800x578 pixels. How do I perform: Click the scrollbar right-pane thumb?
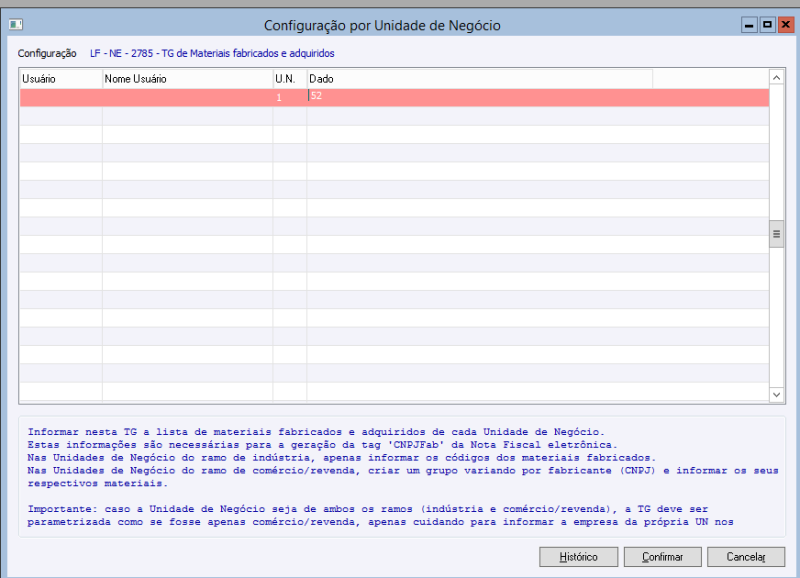pos(776,233)
